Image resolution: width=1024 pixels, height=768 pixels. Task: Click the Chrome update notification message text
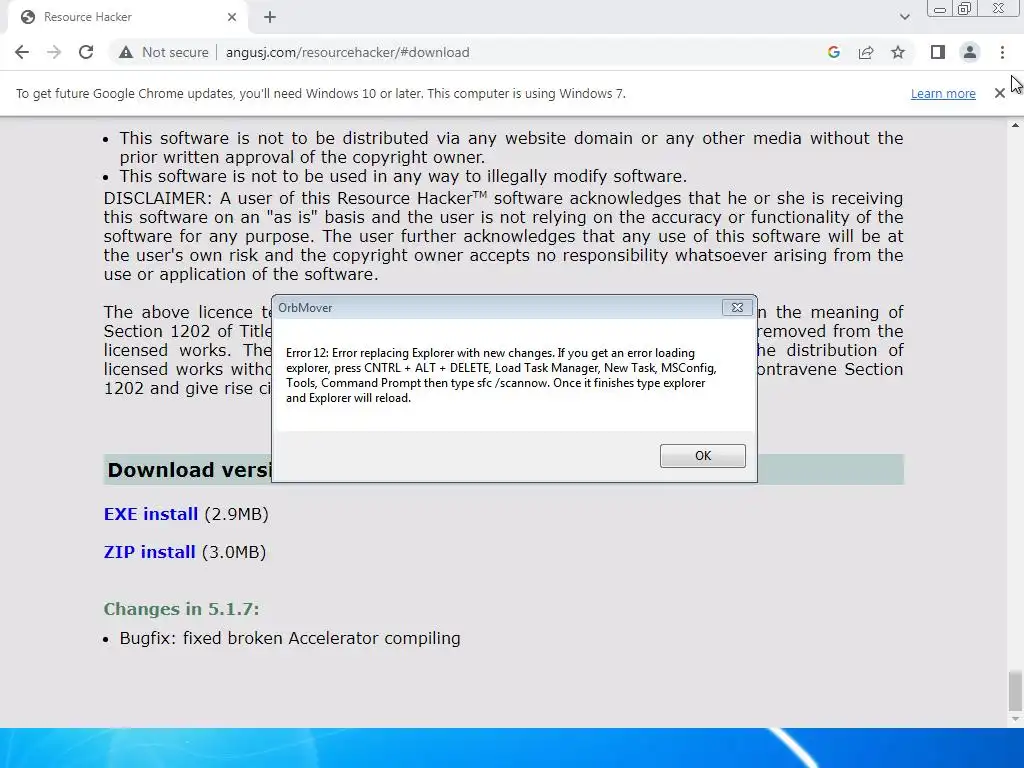(x=321, y=93)
